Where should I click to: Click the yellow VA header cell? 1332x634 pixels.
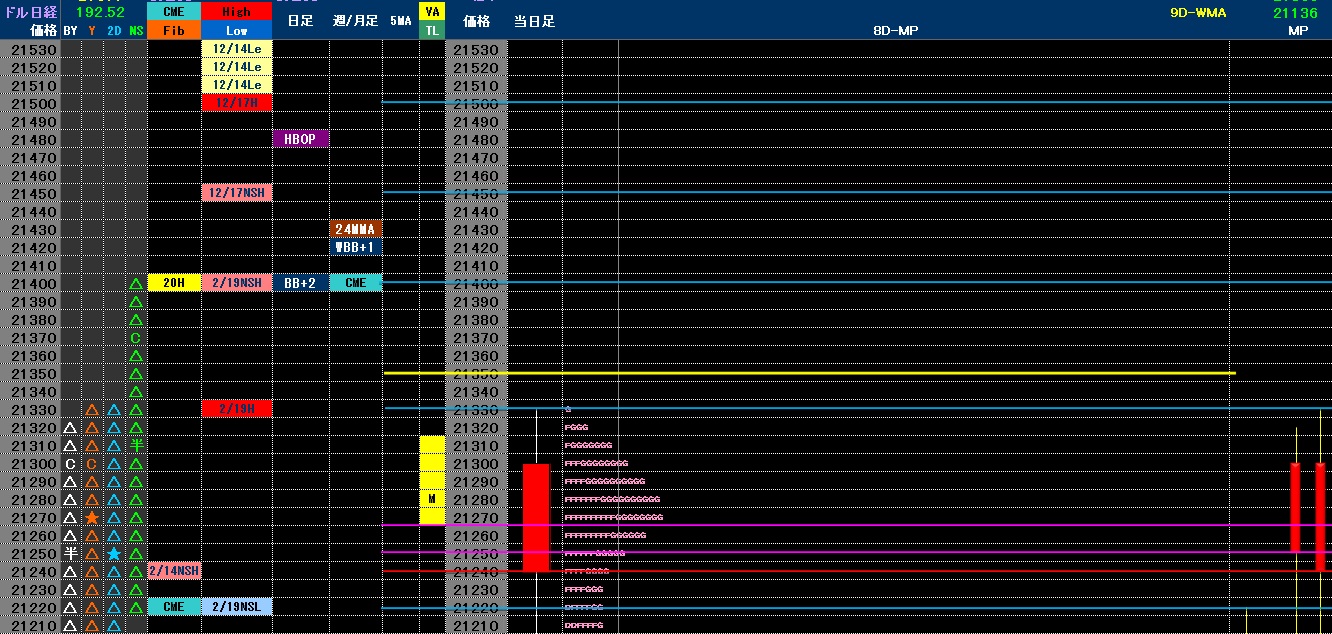[x=432, y=11]
